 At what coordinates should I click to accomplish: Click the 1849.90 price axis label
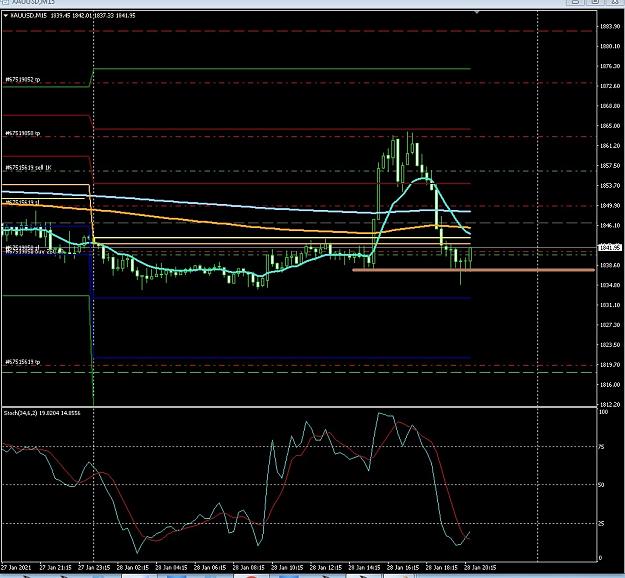(x=610, y=206)
